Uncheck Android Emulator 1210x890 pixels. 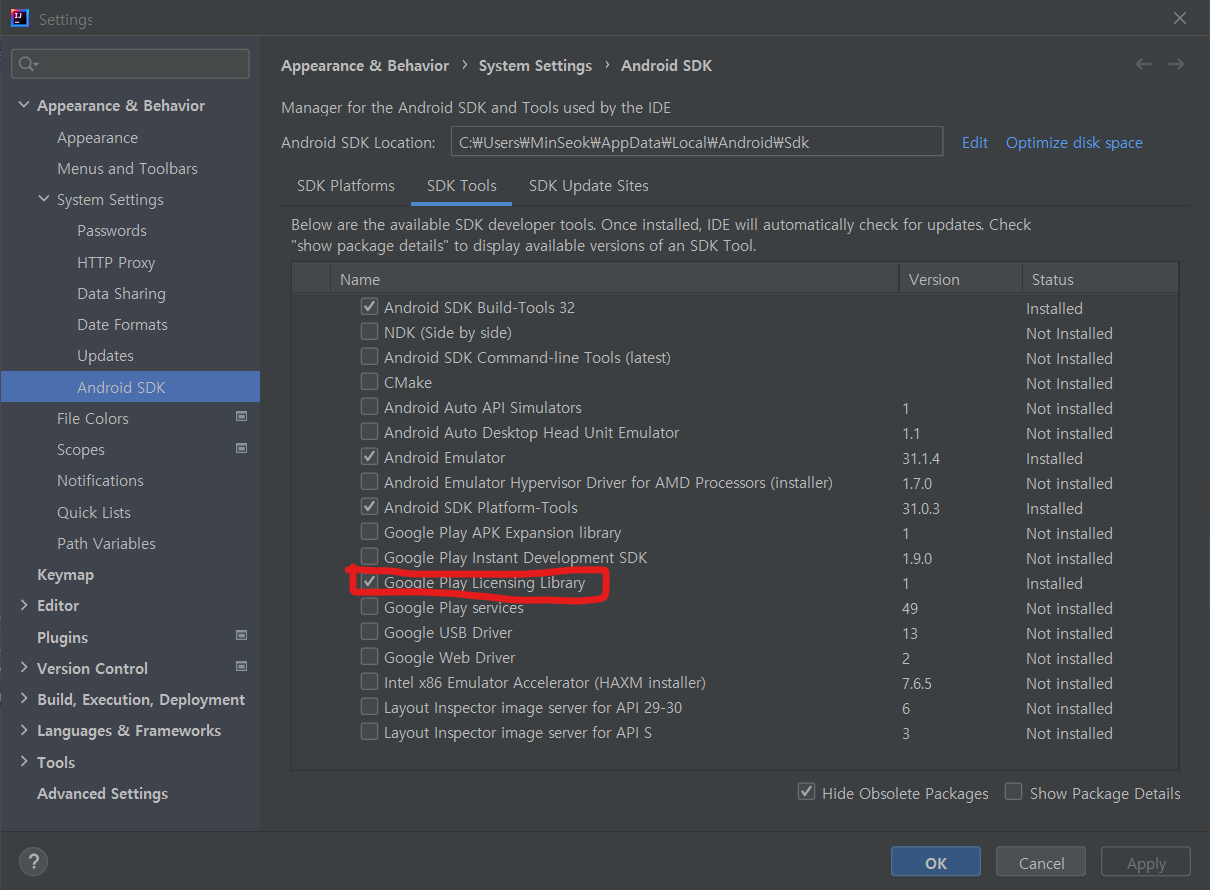pyautogui.click(x=369, y=457)
